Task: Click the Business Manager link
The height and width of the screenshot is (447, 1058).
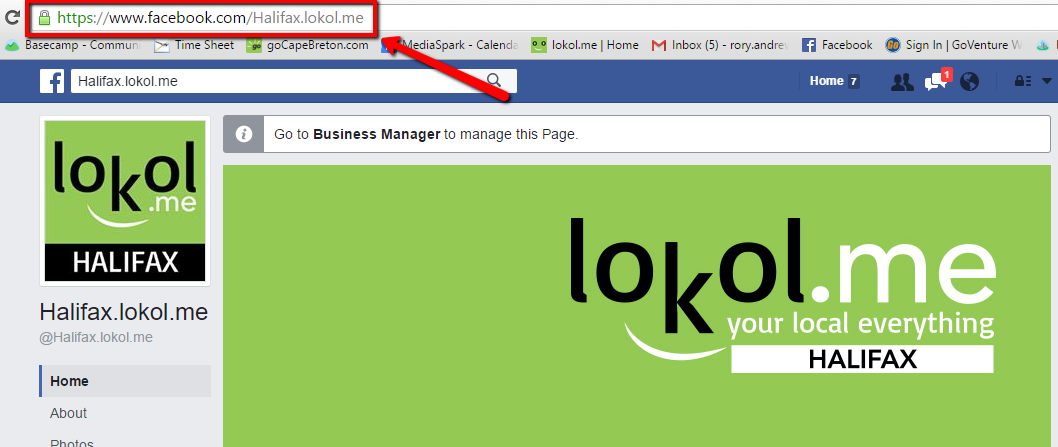Action: pos(377,134)
